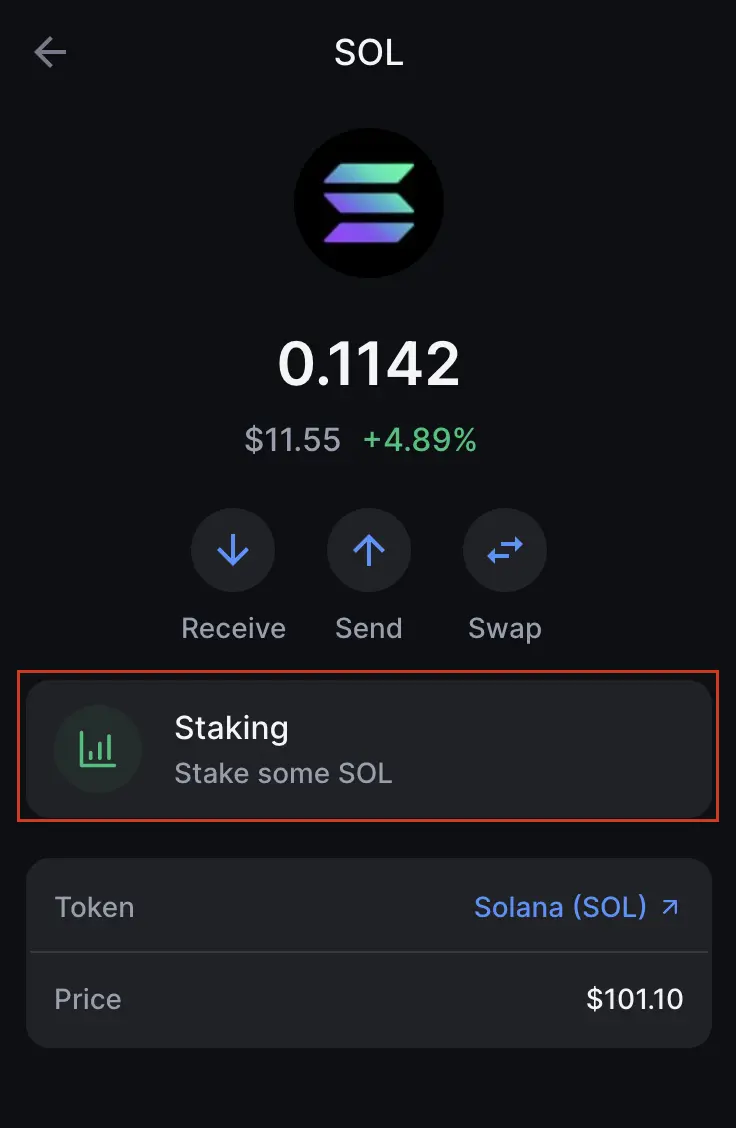Viewport: 736px width, 1128px height.
Task: Tap the Price row showing $101.10
Action: click(x=368, y=998)
